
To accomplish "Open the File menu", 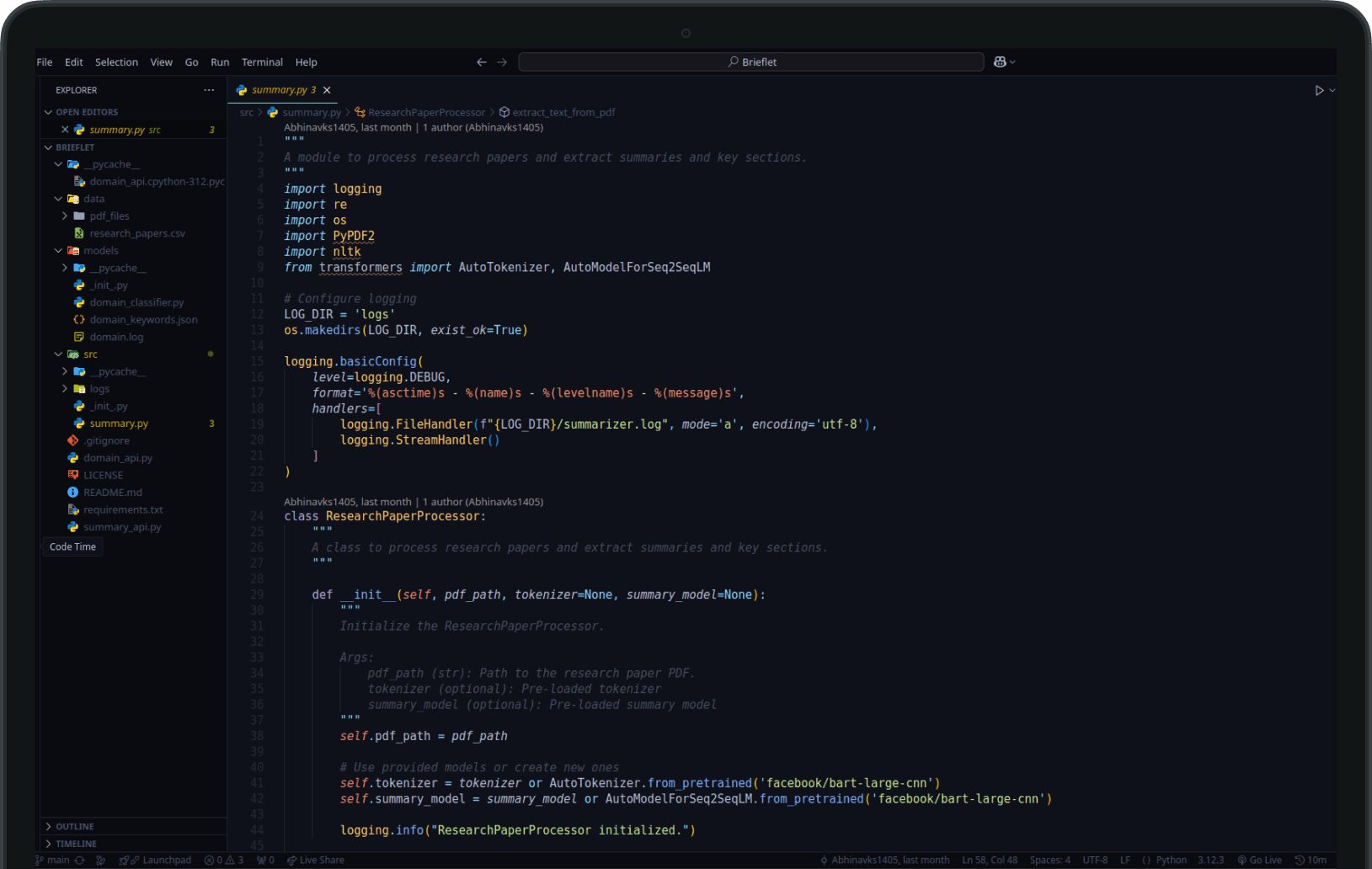I will (x=45, y=62).
